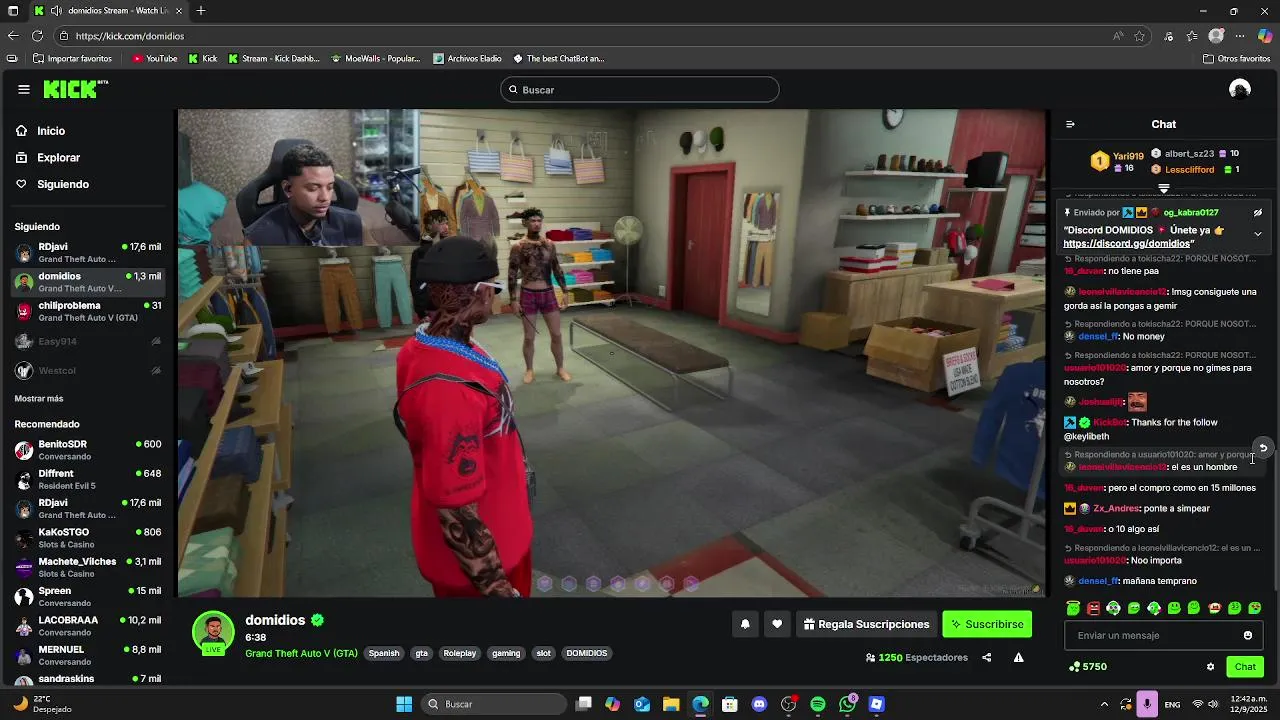This screenshot has height=720, width=1280.
Task: Open BenitoSDR recommended channel
Action: (x=87, y=450)
